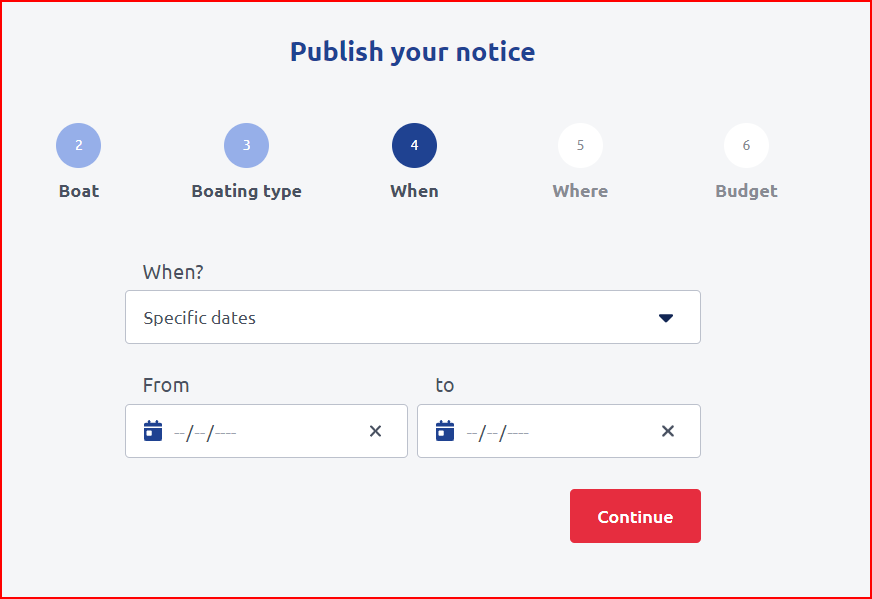Jump to the Where step label
The height and width of the screenshot is (599, 872).
coord(580,191)
